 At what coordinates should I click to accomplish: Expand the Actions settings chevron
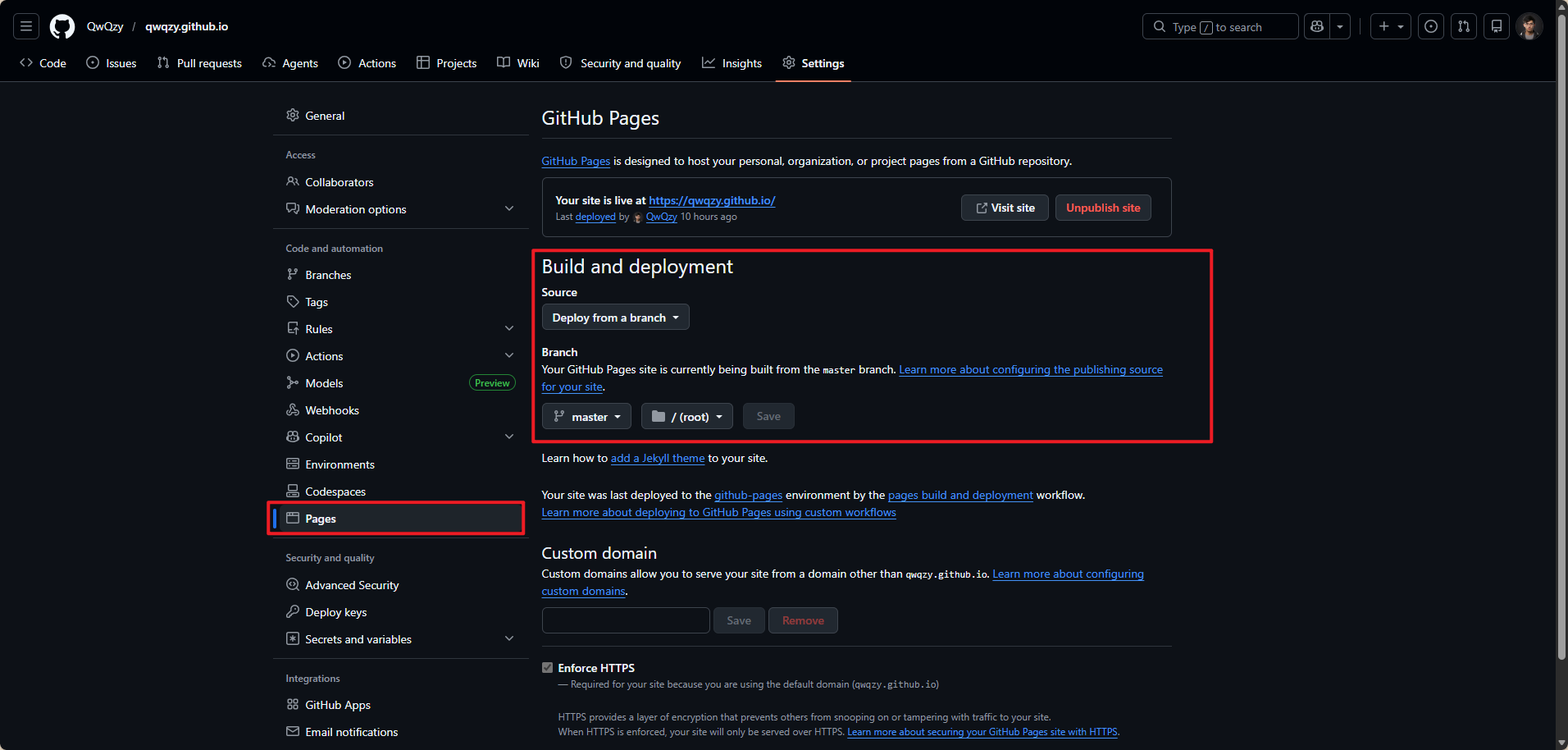509,355
